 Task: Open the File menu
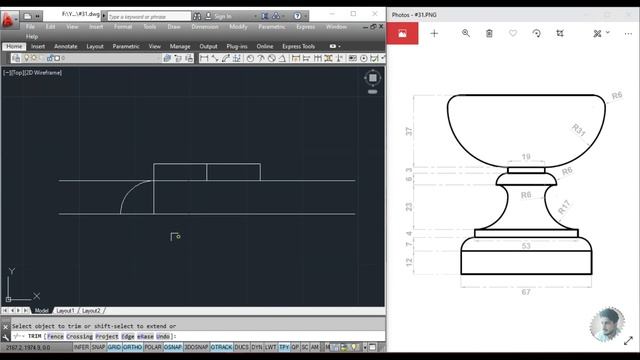pyautogui.click(x=30, y=27)
